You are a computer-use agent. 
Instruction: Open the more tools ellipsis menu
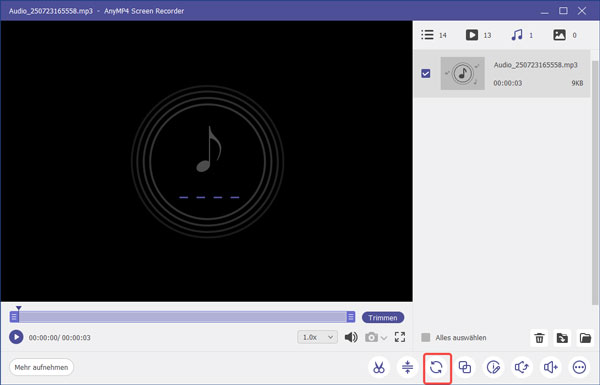point(579,367)
